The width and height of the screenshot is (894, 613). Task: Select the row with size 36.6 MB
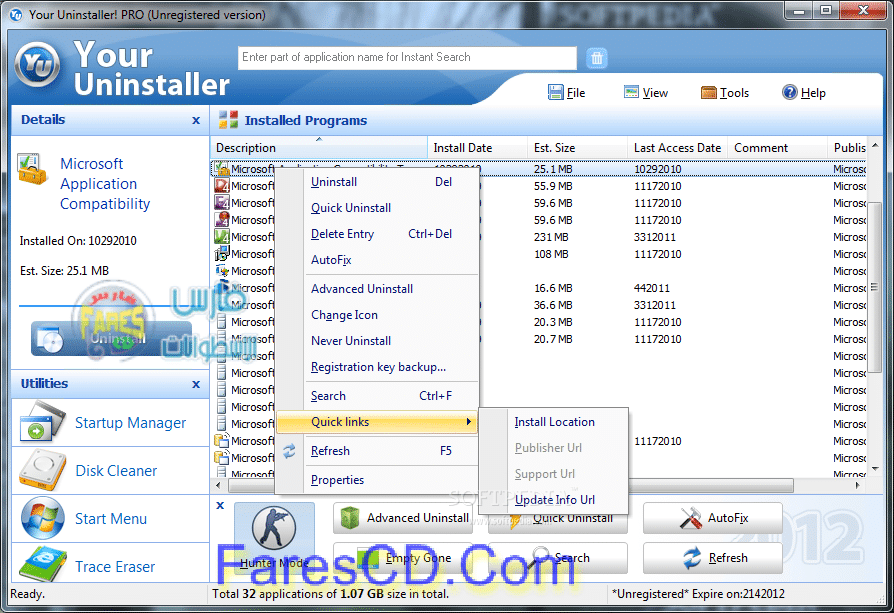coord(539,305)
